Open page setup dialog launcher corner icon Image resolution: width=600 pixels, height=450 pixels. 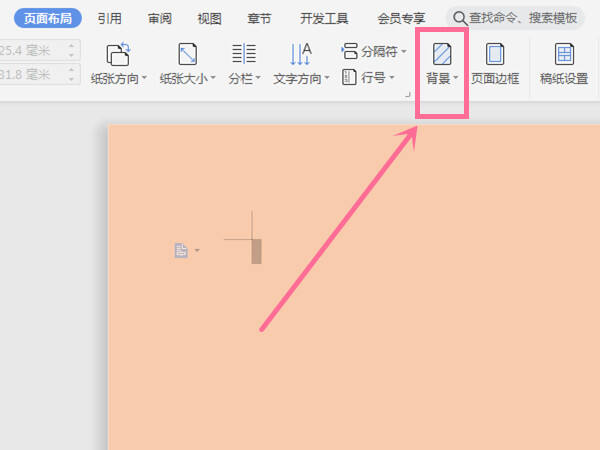[x=408, y=94]
